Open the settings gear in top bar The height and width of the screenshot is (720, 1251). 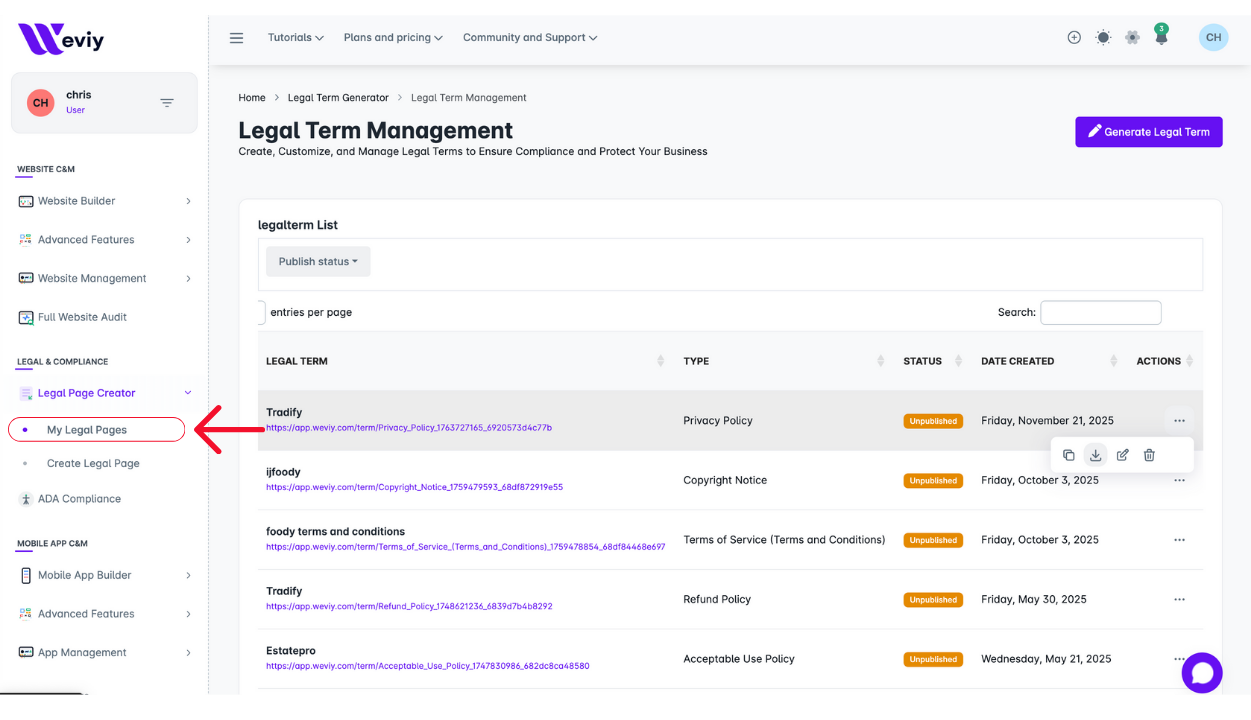[1132, 38]
